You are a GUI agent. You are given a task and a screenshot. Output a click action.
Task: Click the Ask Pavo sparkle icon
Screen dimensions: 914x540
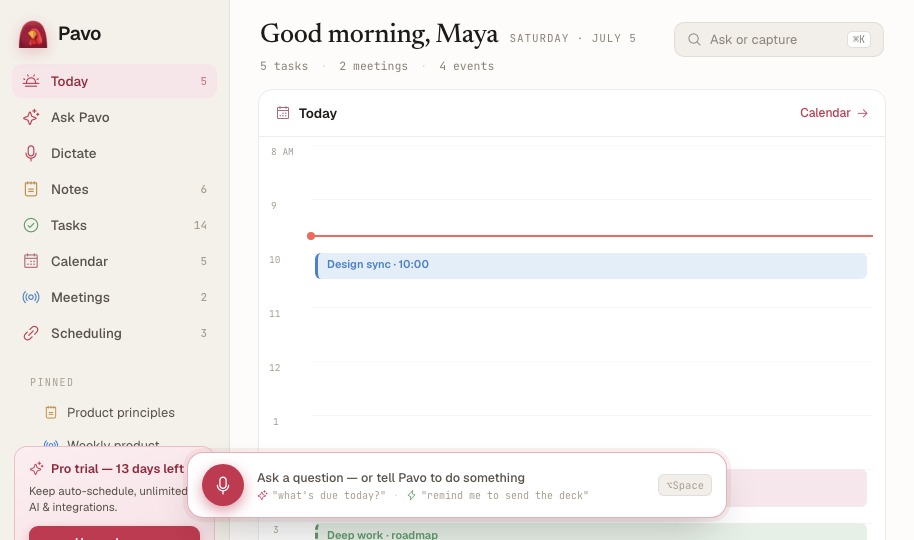point(31,117)
